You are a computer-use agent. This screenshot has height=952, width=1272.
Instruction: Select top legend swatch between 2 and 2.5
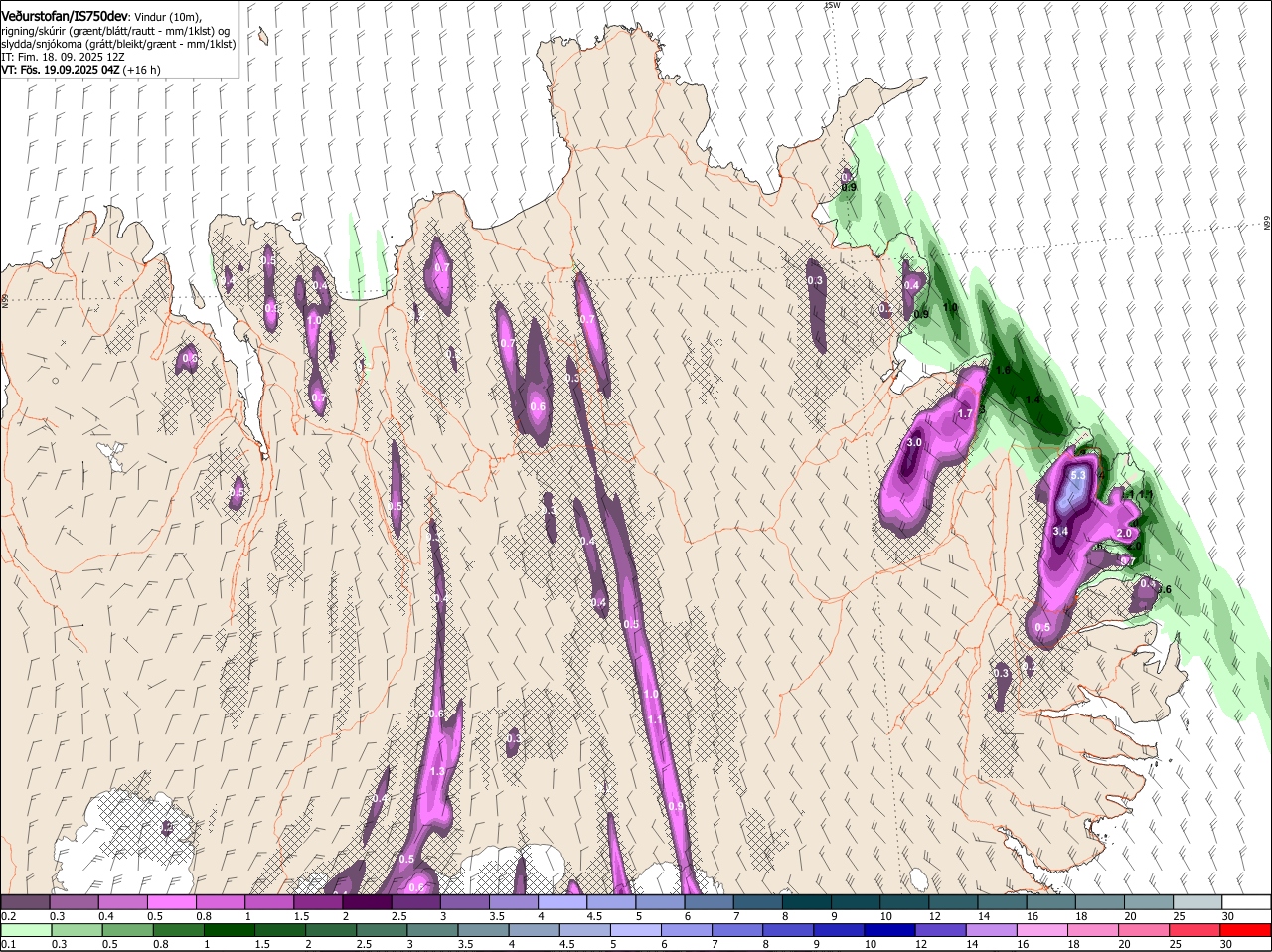(367, 902)
